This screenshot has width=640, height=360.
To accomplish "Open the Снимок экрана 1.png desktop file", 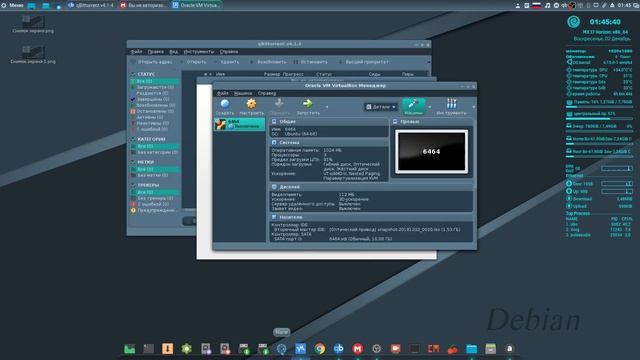I will pyautogui.click(x=33, y=55).
